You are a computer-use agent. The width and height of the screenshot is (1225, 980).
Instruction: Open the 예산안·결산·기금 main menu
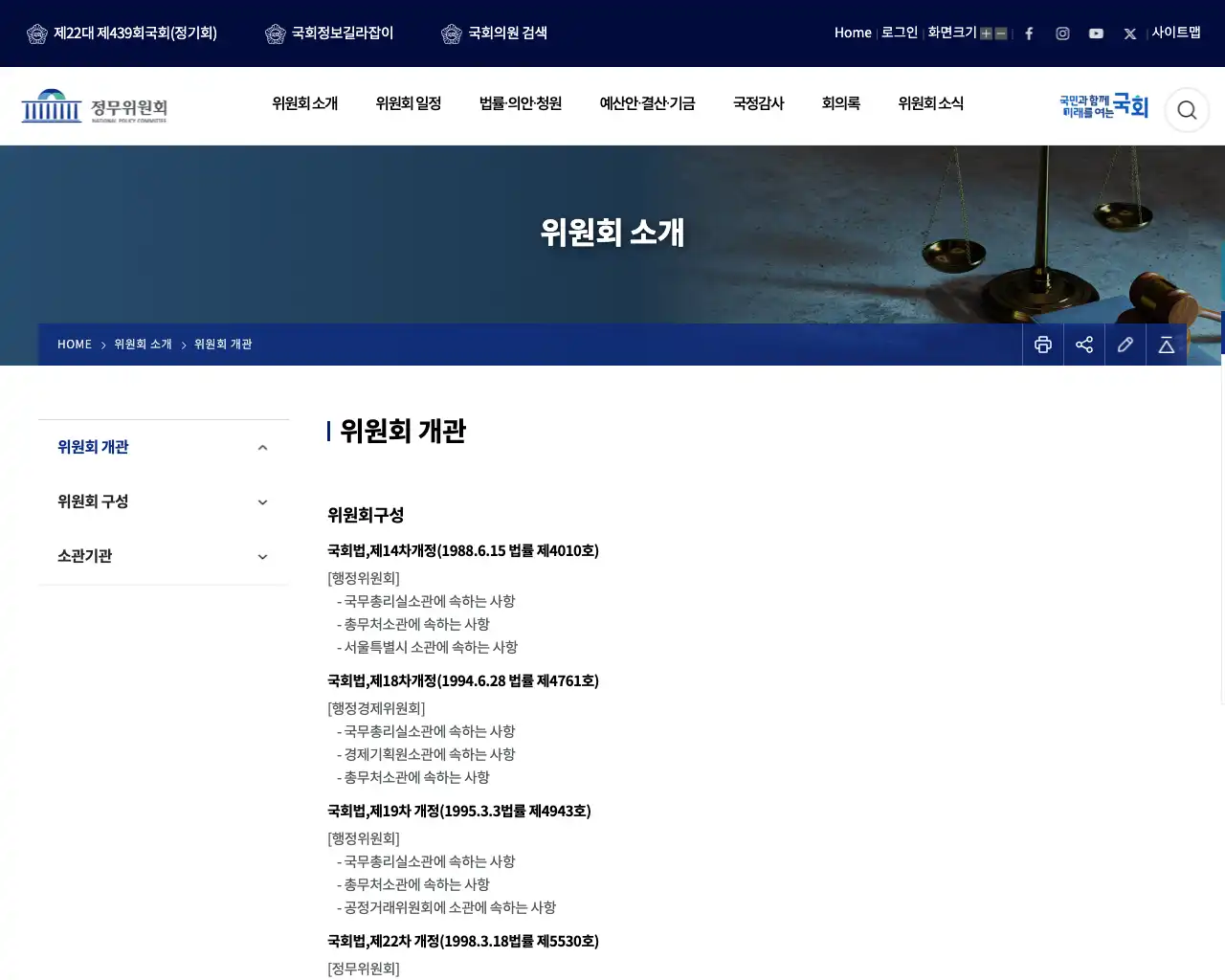point(648,103)
